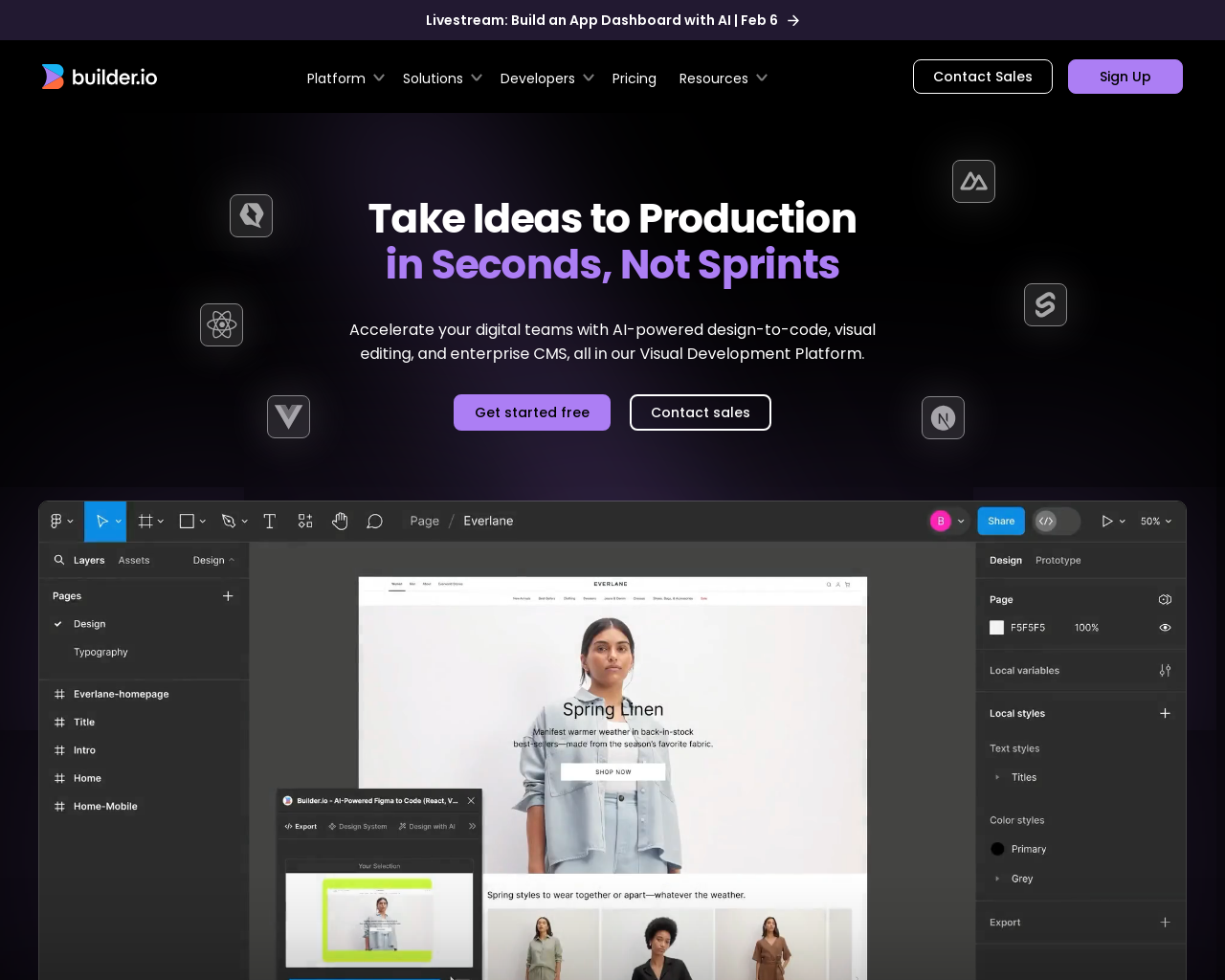This screenshot has width=1225, height=980.
Task: Click the Next.js framework icon
Action: (943, 417)
